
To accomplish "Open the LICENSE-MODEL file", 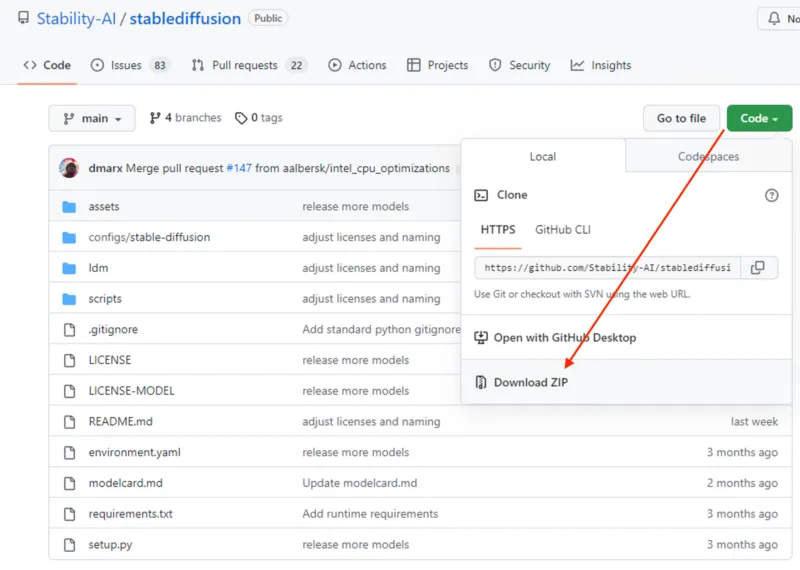I will [132, 391].
